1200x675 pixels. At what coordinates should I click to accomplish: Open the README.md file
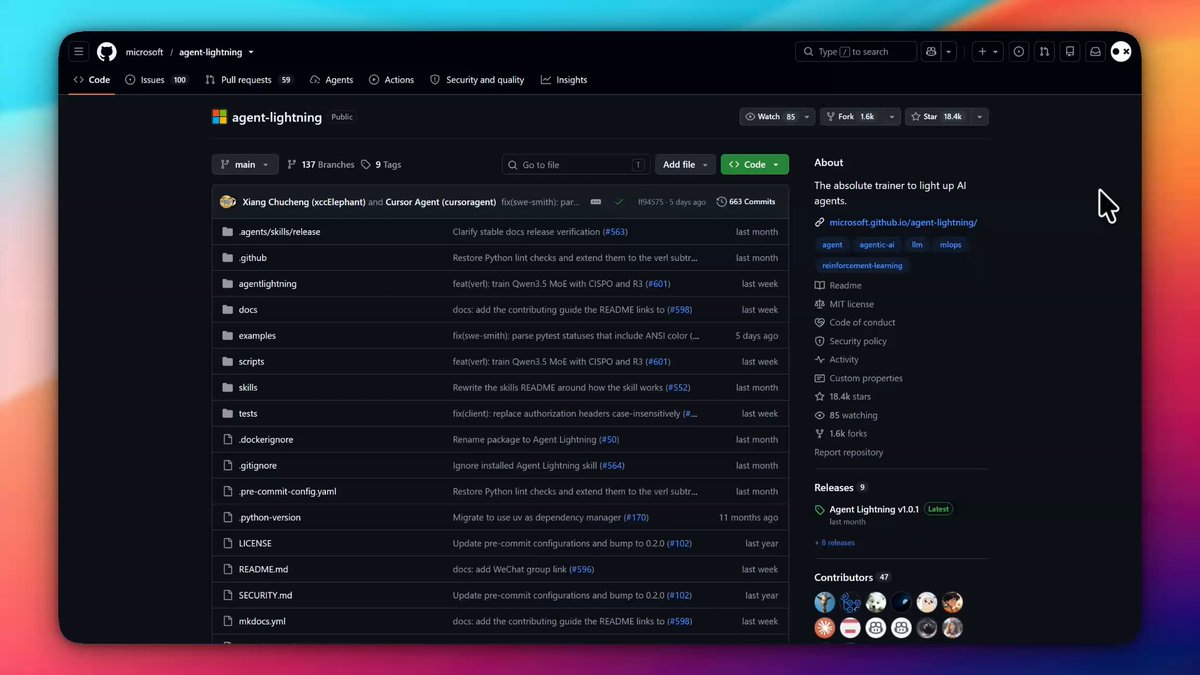pos(263,570)
